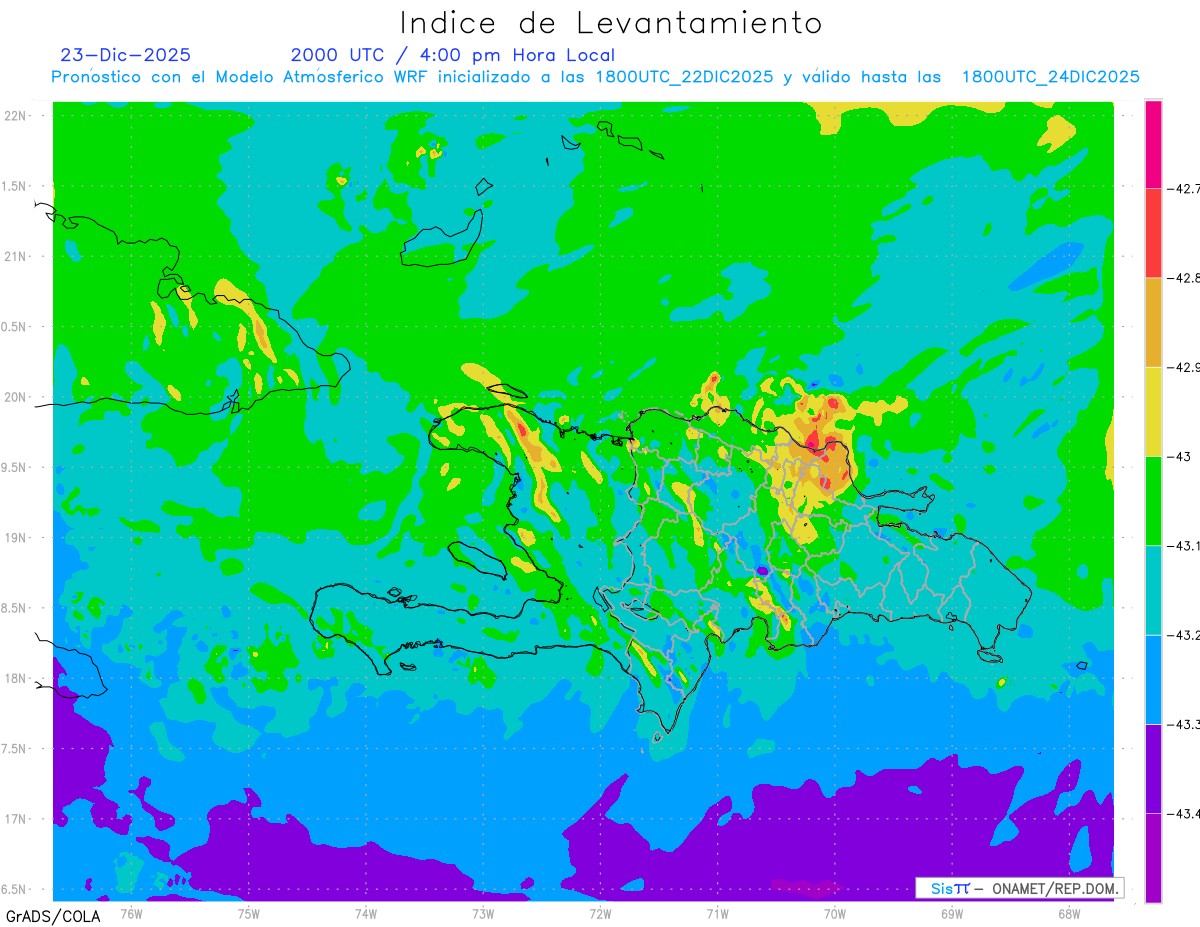
Task: Click the longitude label "70W"
Action: 835,914
